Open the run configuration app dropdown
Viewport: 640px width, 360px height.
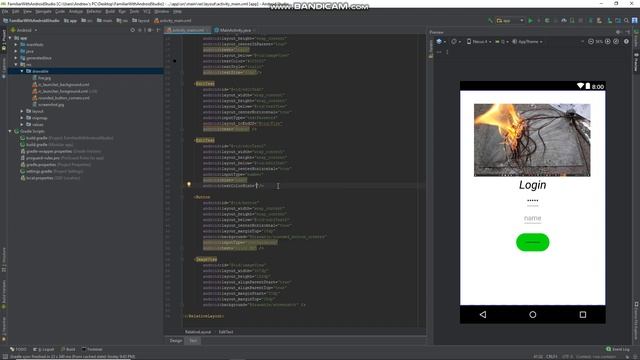coord(510,20)
